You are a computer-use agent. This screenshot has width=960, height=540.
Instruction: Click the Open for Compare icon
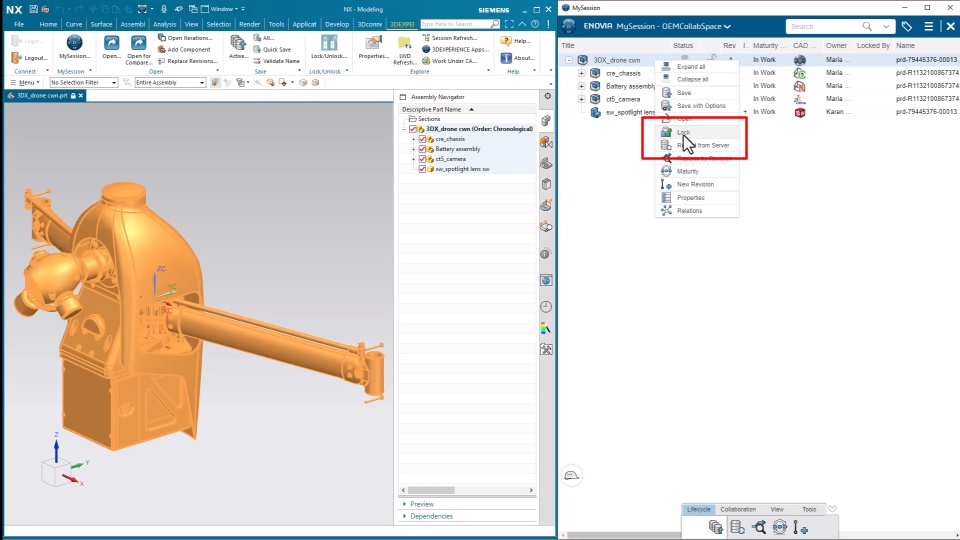(138, 42)
